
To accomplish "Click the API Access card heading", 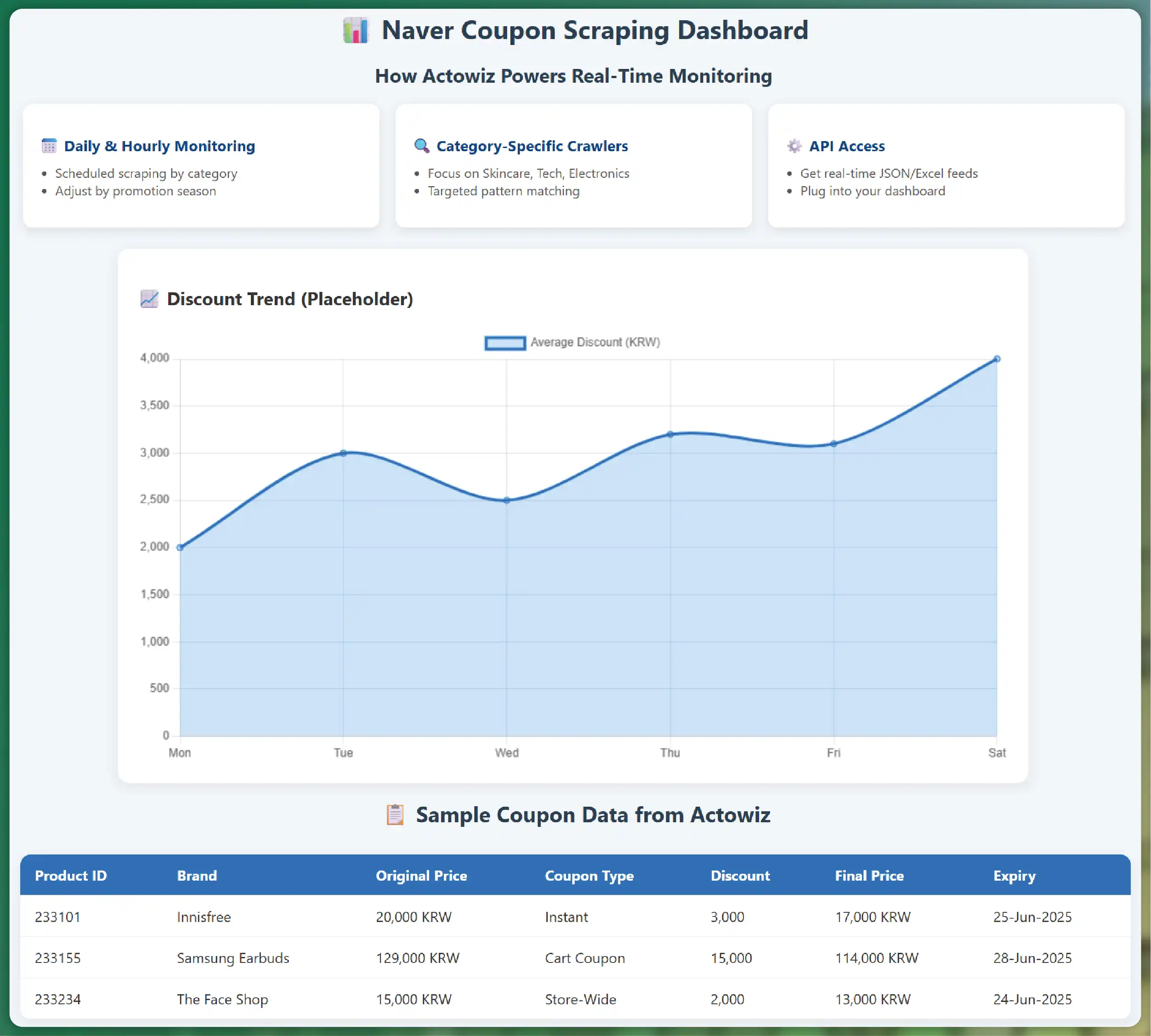I will [x=847, y=146].
